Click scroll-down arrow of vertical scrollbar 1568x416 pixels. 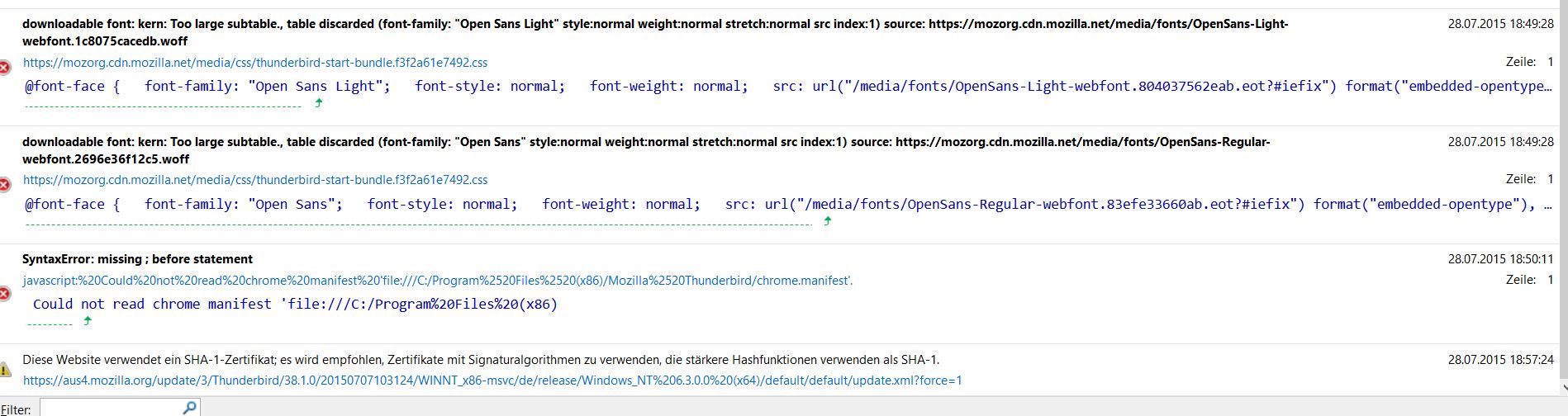click(1561, 388)
